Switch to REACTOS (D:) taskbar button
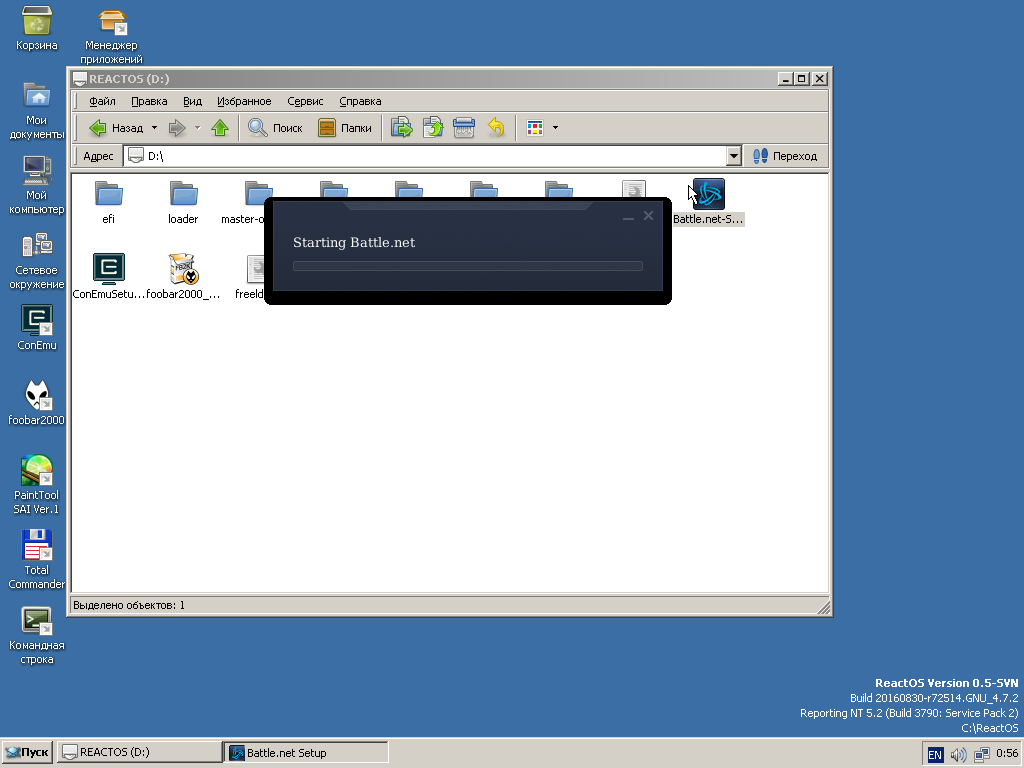The image size is (1024, 768). point(140,752)
